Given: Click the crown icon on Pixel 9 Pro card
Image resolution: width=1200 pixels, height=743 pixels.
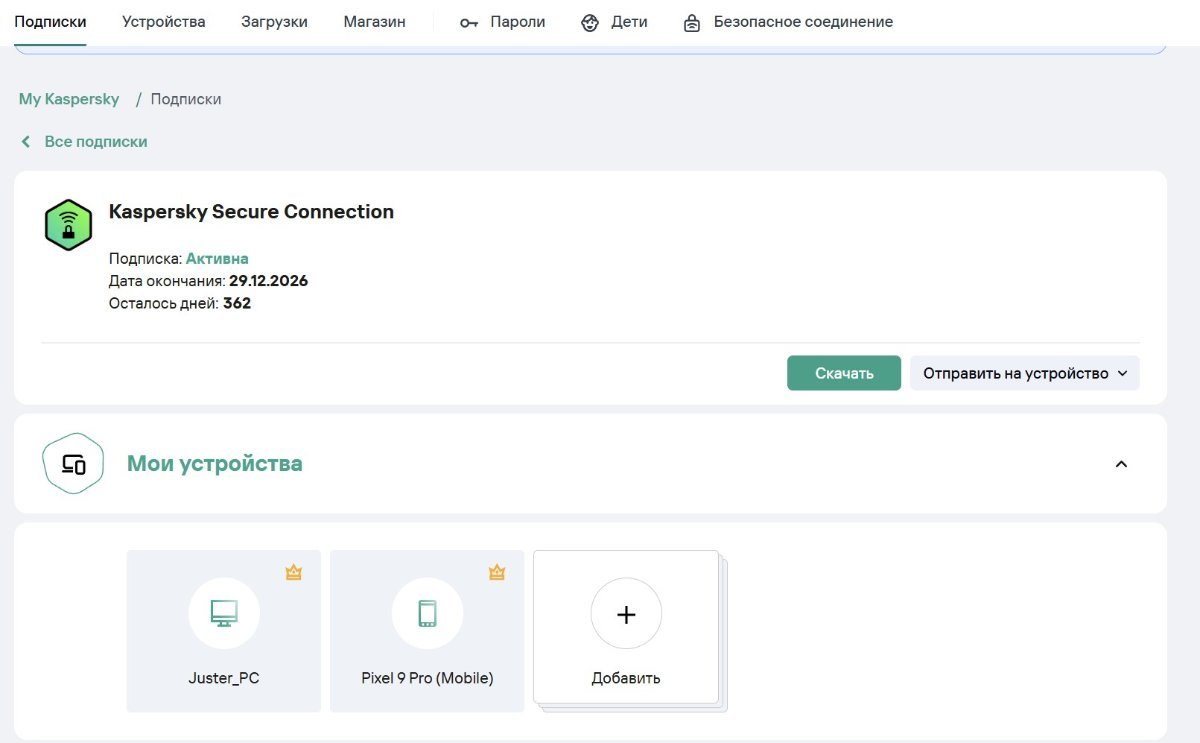Looking at the screenshot, I should tap(496, 573).
